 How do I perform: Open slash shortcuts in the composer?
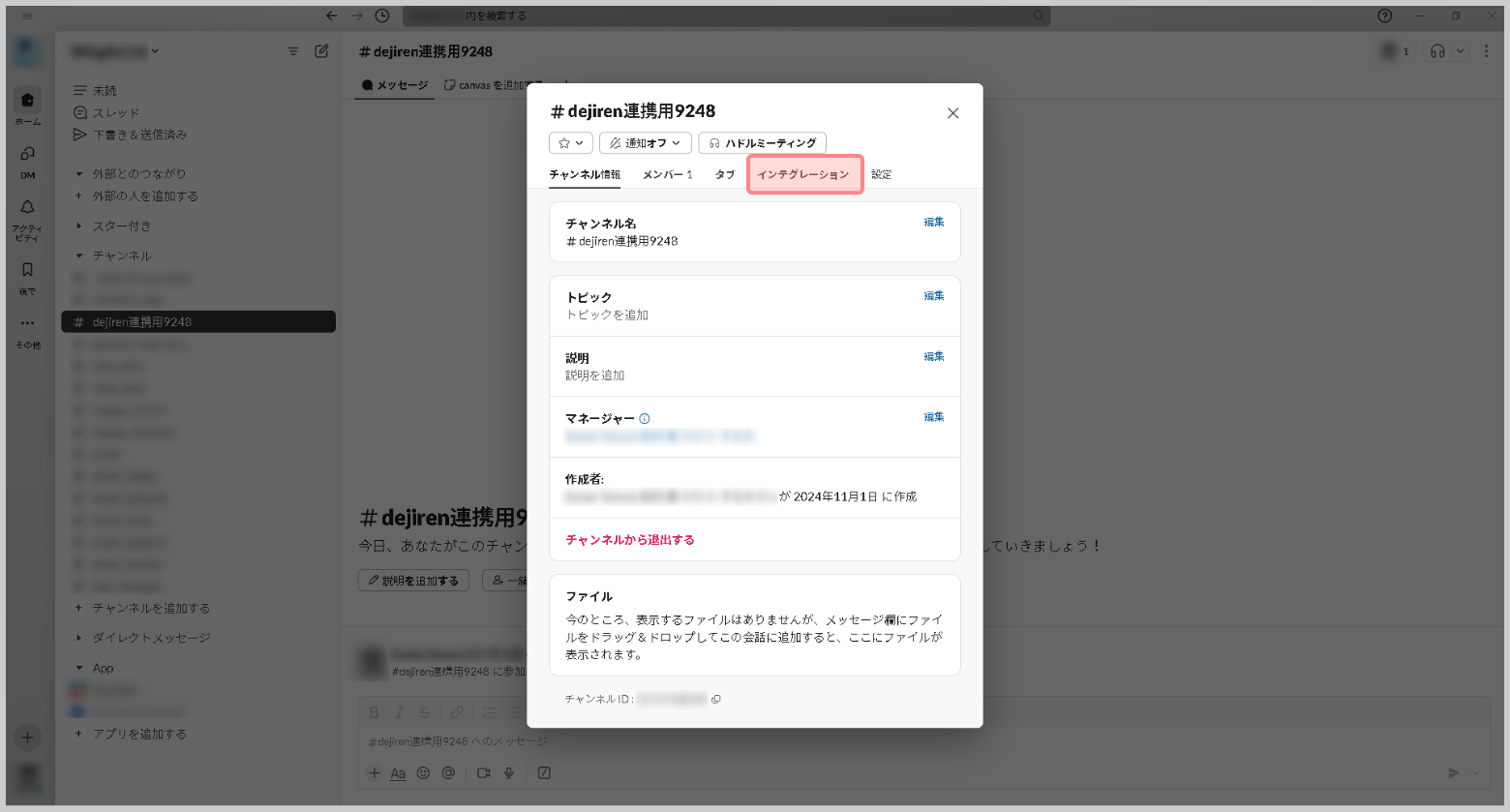click(x=544, y=773)
